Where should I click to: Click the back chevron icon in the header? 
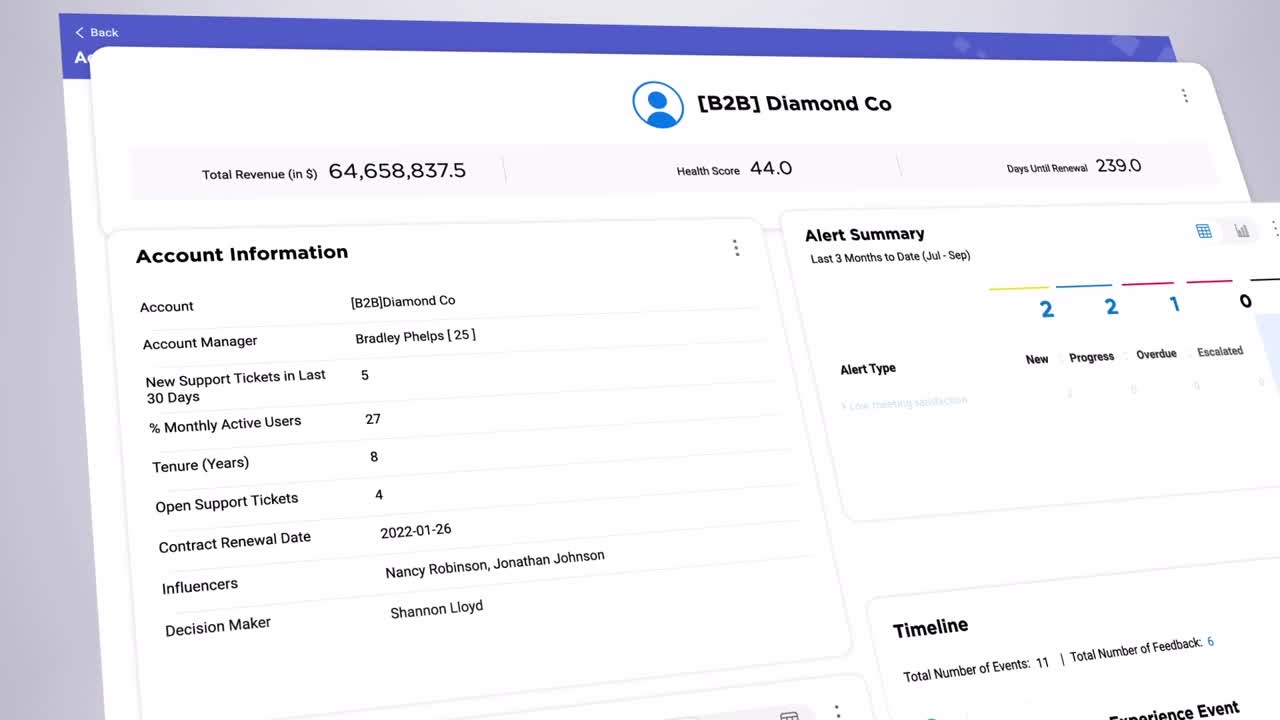(79, 32)
